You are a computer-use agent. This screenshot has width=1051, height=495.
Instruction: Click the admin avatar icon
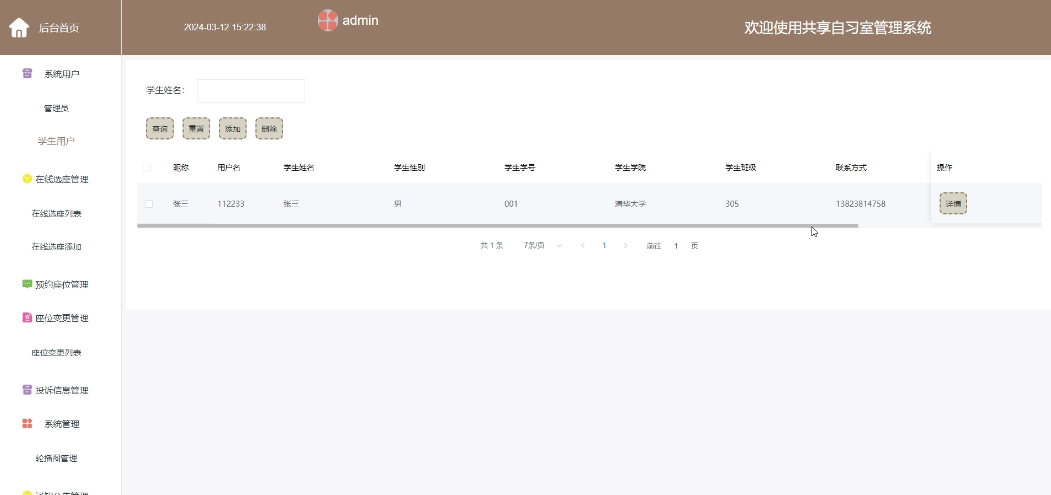[x=327, y=20]
